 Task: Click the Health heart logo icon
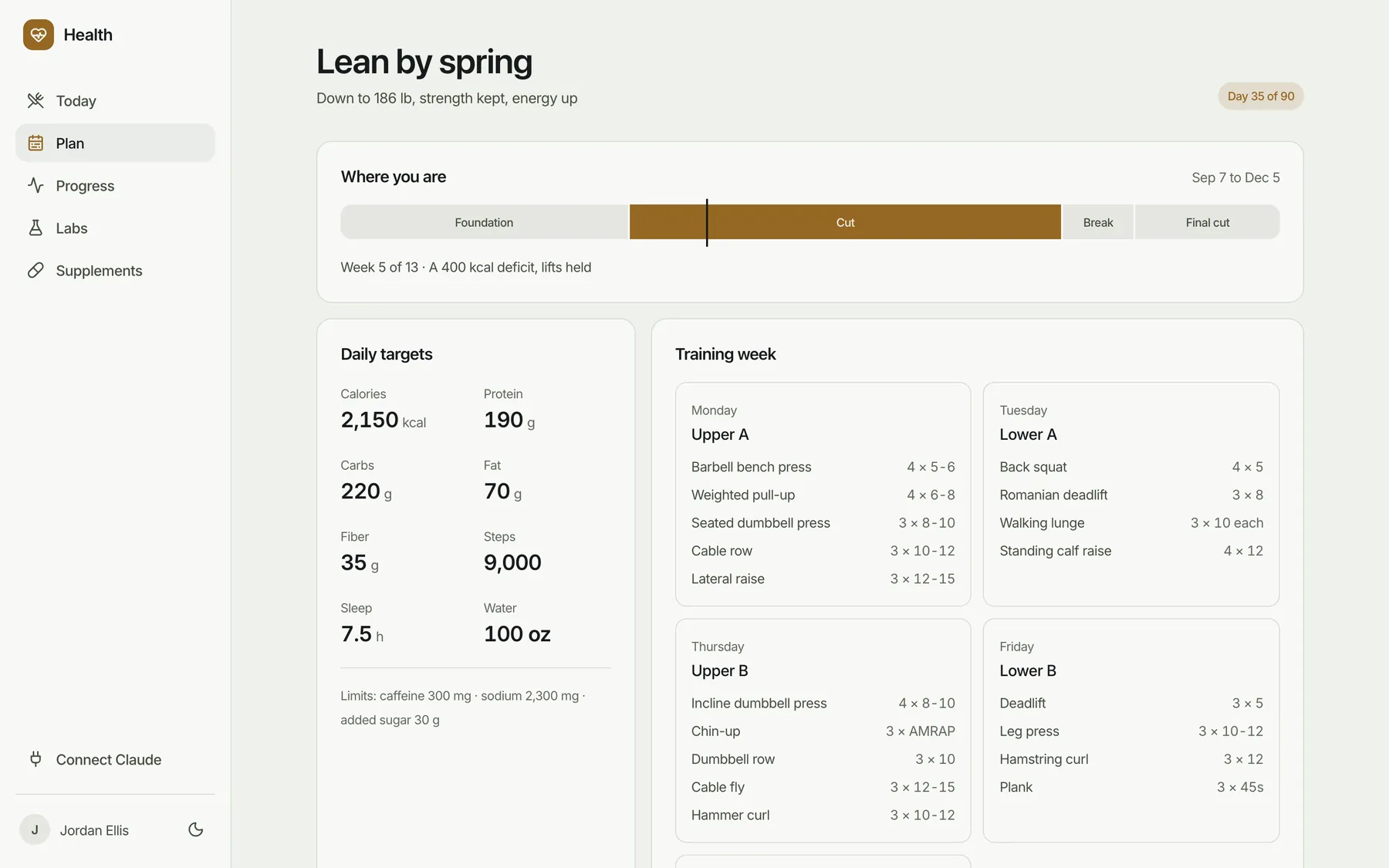point(39,35)
